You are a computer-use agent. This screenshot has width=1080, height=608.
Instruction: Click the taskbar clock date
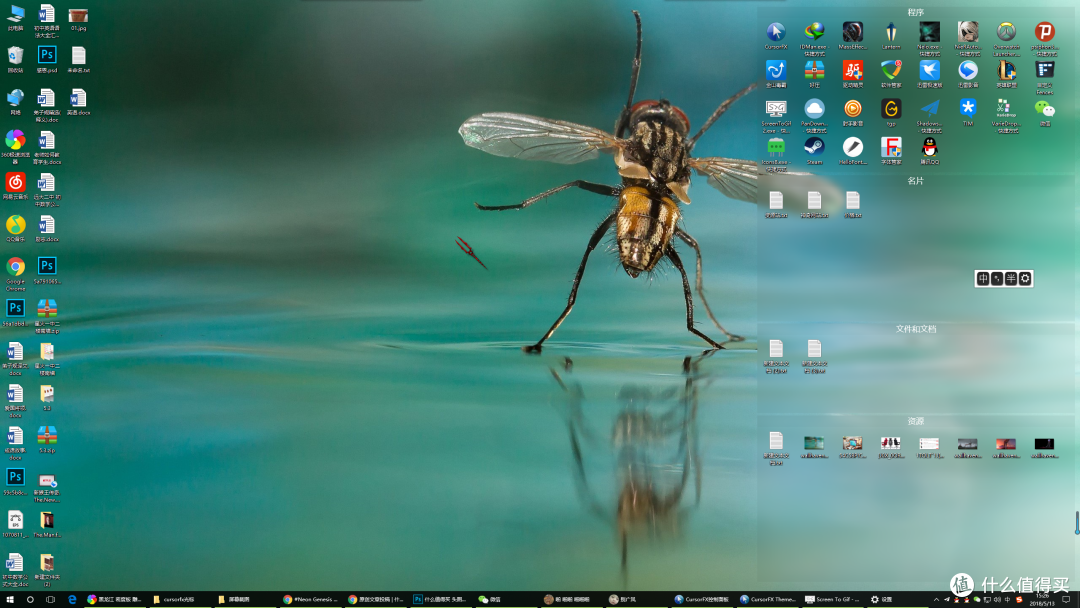pyautogui.click(x=1040, y=600)
